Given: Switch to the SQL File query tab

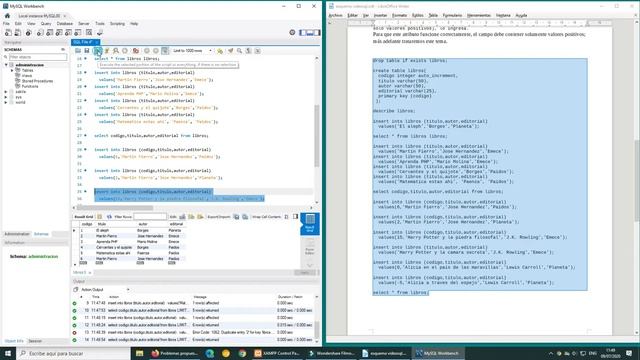Looking at the screenshot, I should [x=85, y=42].
